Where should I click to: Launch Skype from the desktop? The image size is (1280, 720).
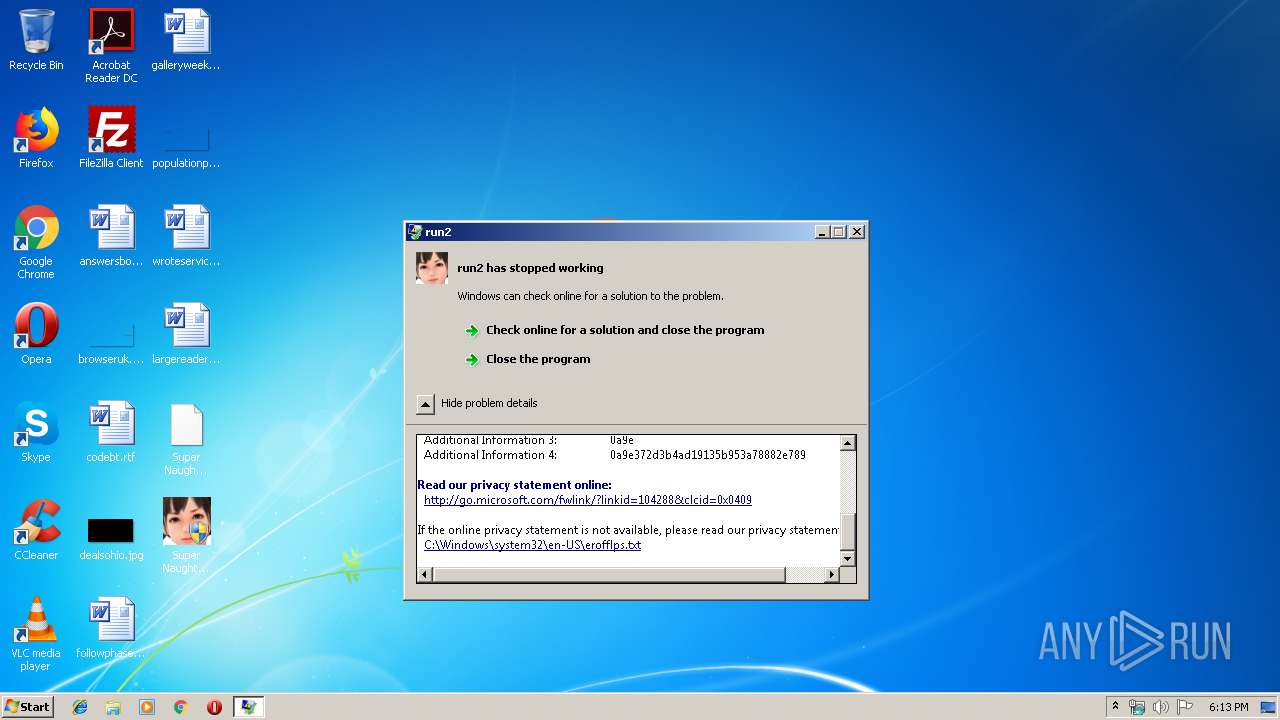click(x=36, y=432)
